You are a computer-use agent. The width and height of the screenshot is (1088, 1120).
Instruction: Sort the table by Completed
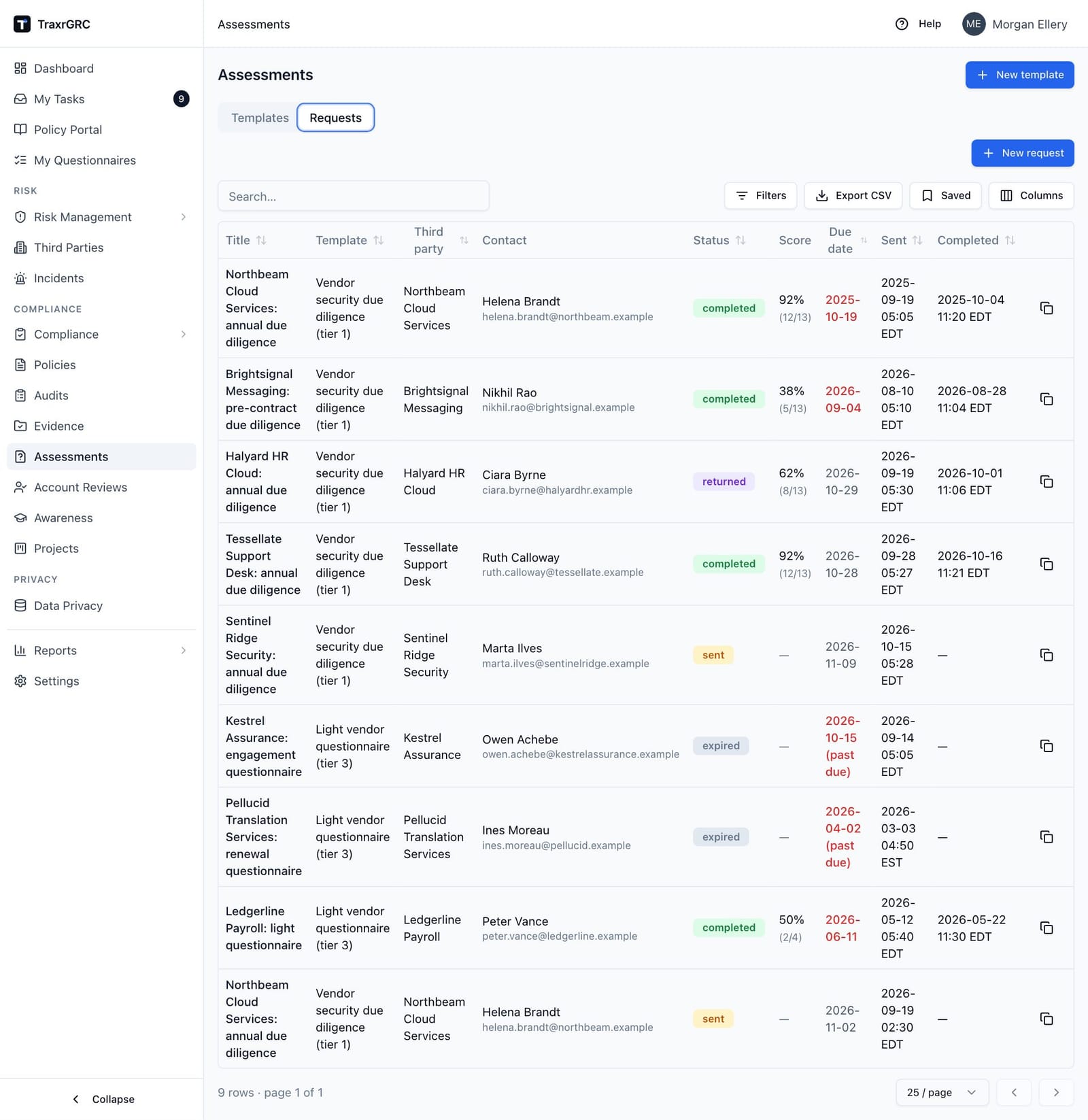pyautogui.click(x=1010, y=240)
